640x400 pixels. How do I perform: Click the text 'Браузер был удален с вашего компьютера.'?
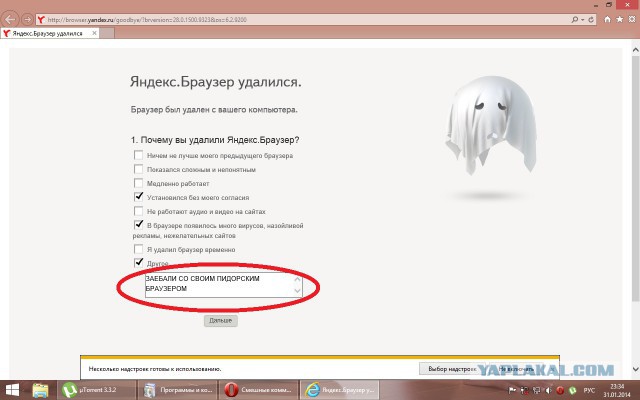(x=214, y=110)
